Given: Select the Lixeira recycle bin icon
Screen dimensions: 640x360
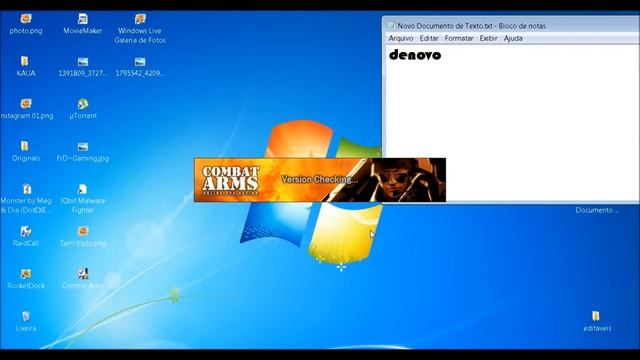Looking at the screenshot, I should [26, 316].
